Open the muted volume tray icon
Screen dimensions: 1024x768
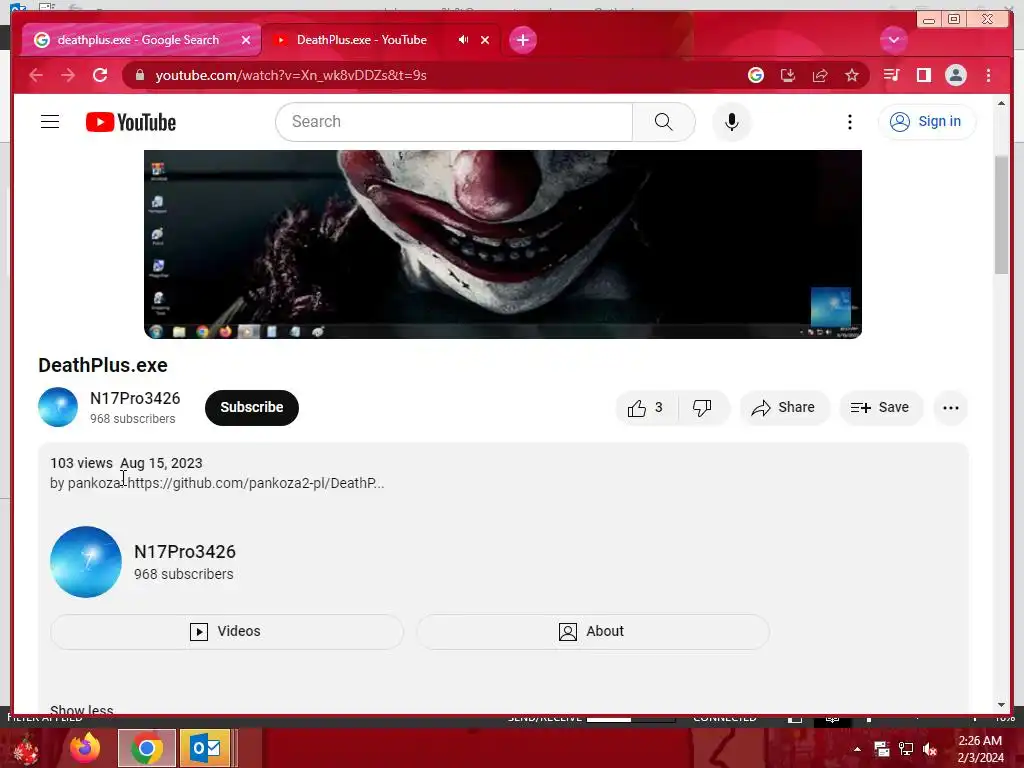tap(930, 749)
